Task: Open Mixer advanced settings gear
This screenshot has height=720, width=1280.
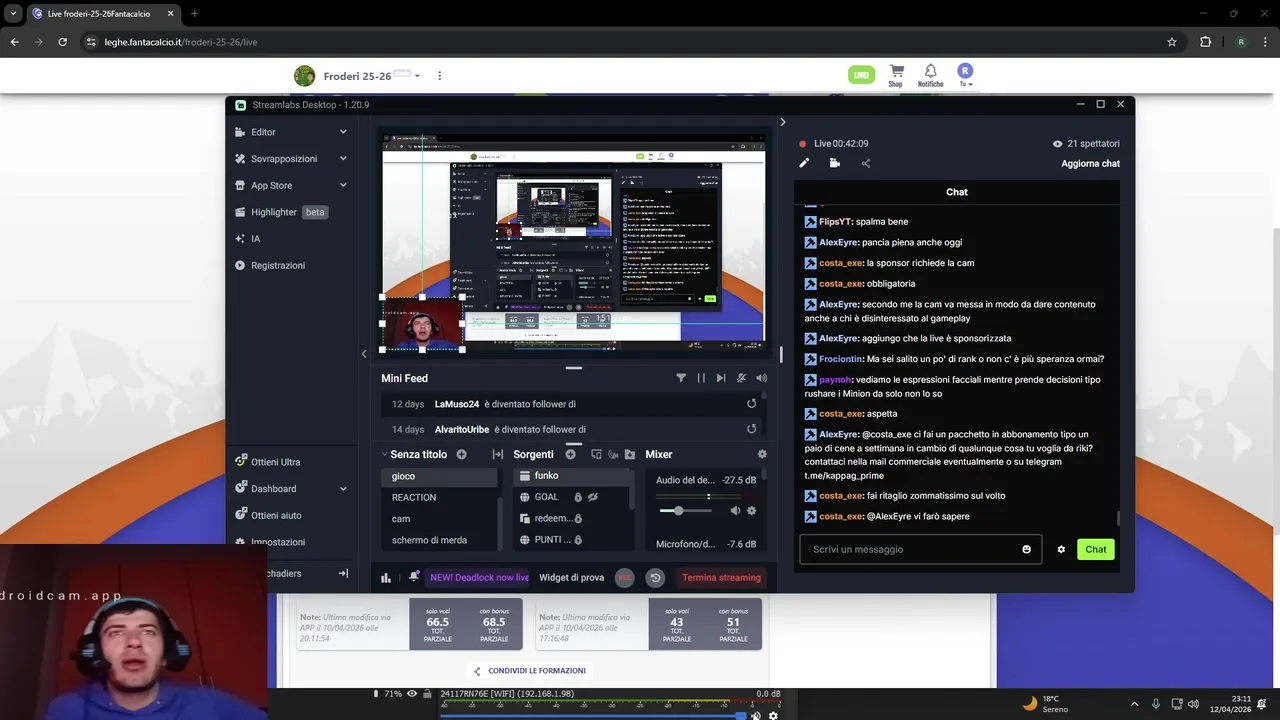Action: pos(762,454)
